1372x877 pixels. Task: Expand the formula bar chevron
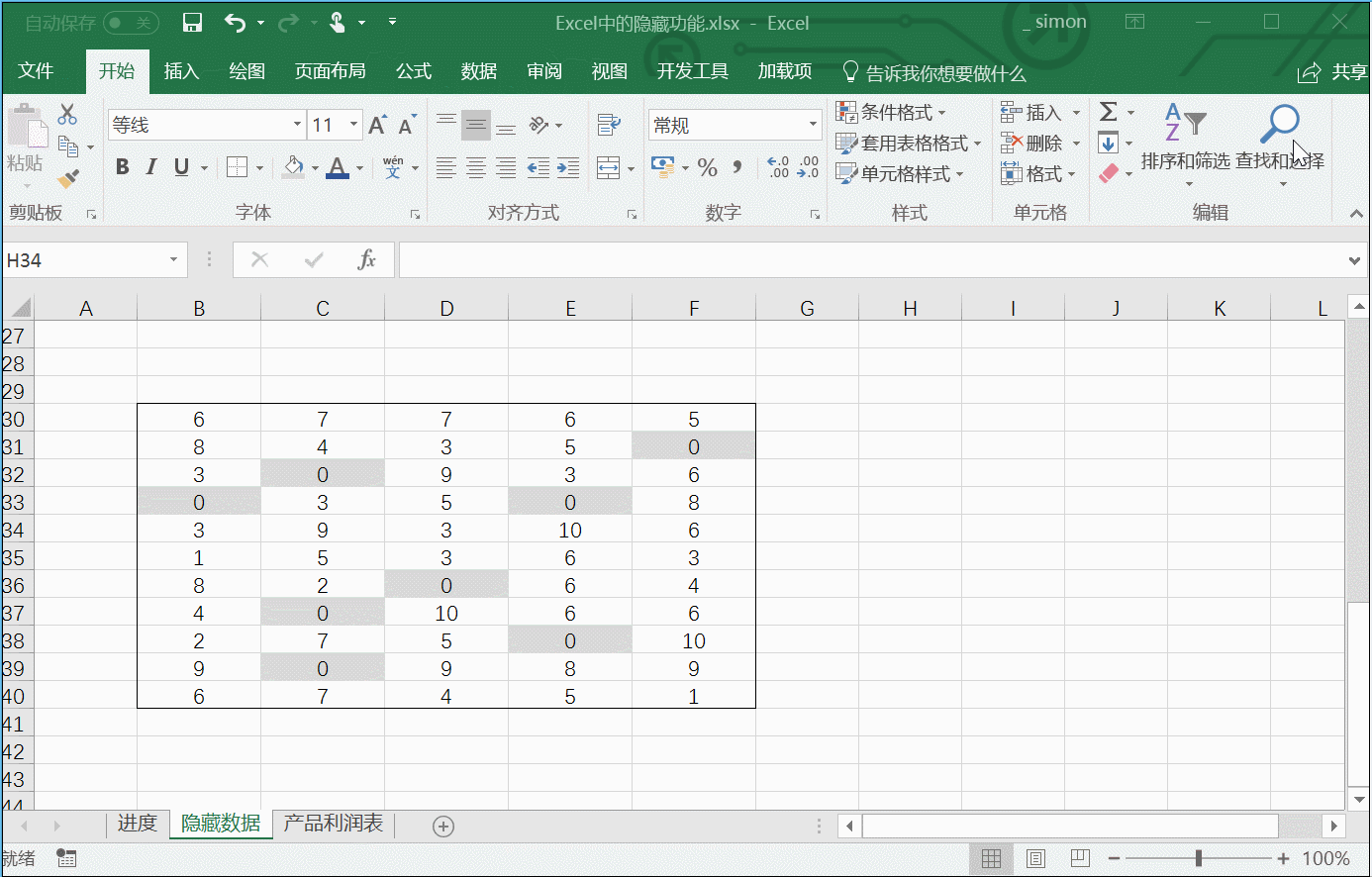point(1354,260)
